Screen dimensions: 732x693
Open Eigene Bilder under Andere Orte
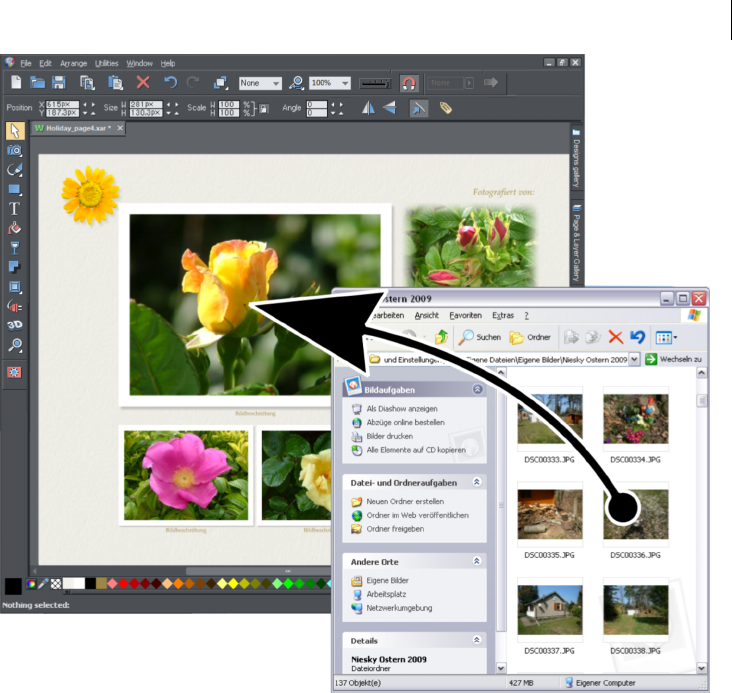pyautogui.click(x=387, y=580)
